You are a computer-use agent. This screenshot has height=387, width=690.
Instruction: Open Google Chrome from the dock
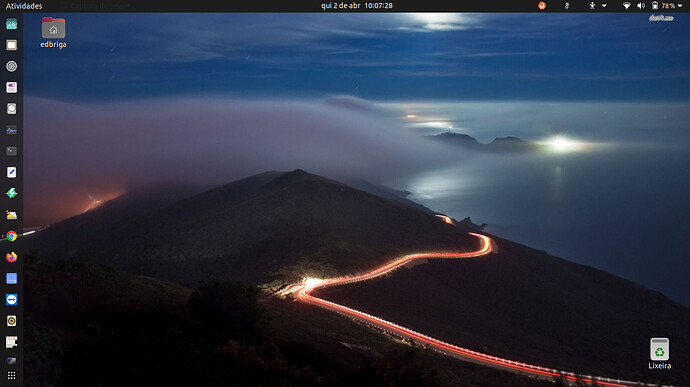(x=11, y=236)
